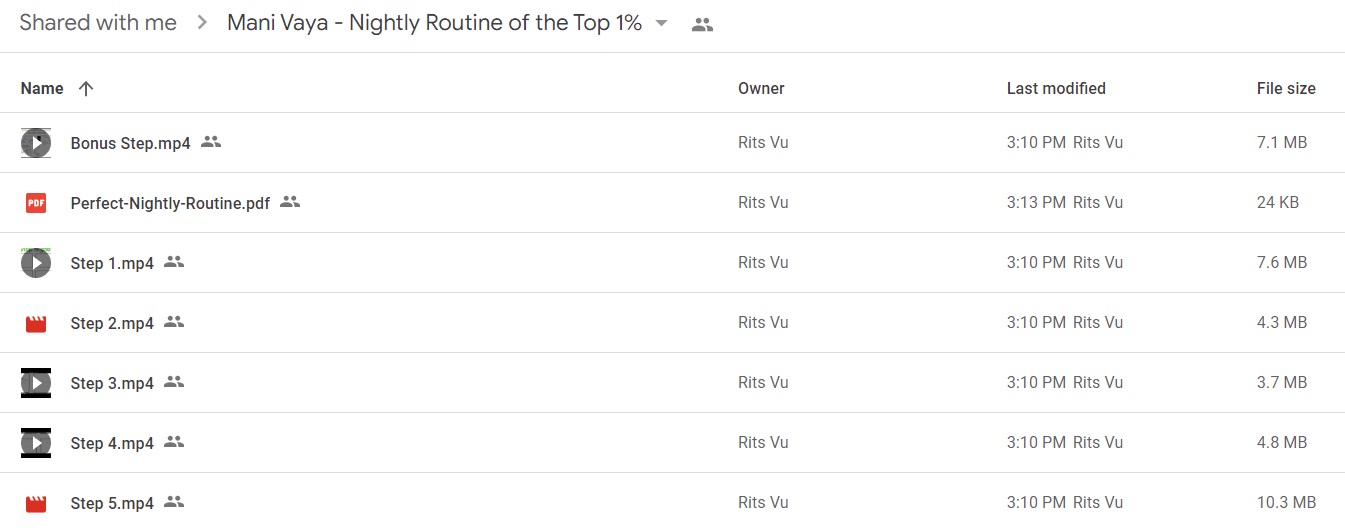Sort files by the Name column header
This screenshot has width=1345, height=528.
pos(42,88)
